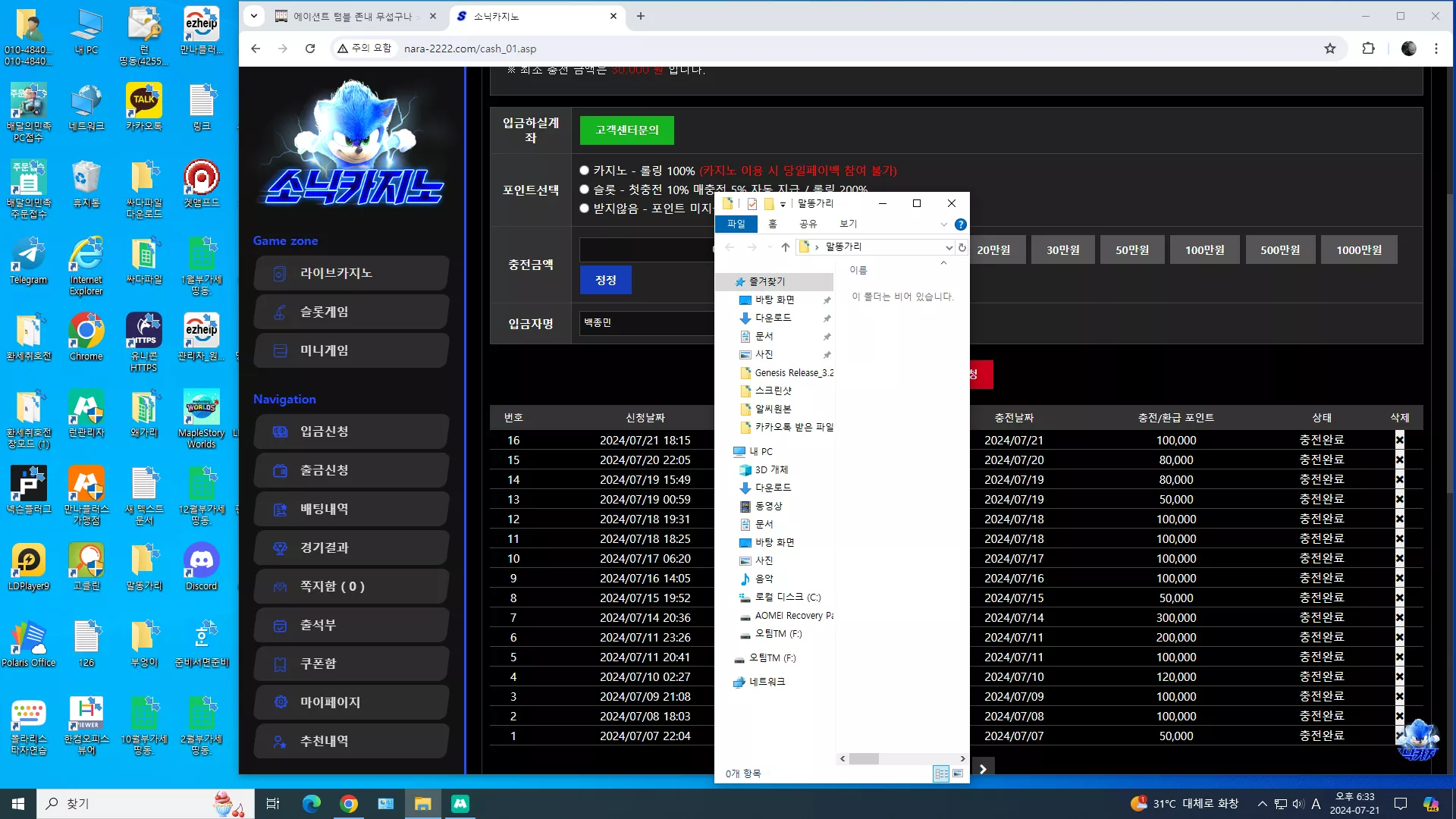Open the quick access toolbar customize dropdown
Image resolution: width=1456 pixels, height=819 pixels.
click(783, 204)
